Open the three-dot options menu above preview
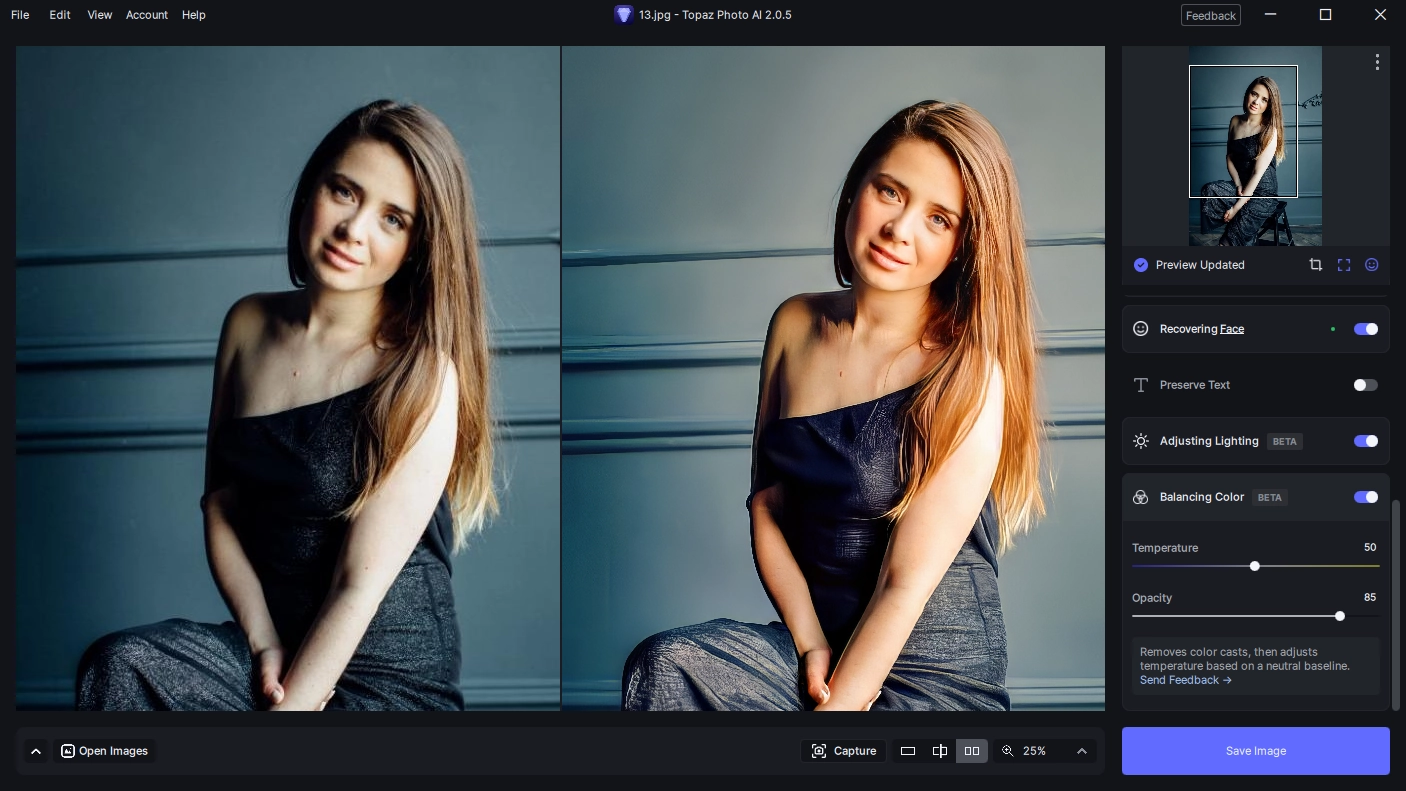The width and height of the screenshot is (1406, 791). tap(1377, 62)
